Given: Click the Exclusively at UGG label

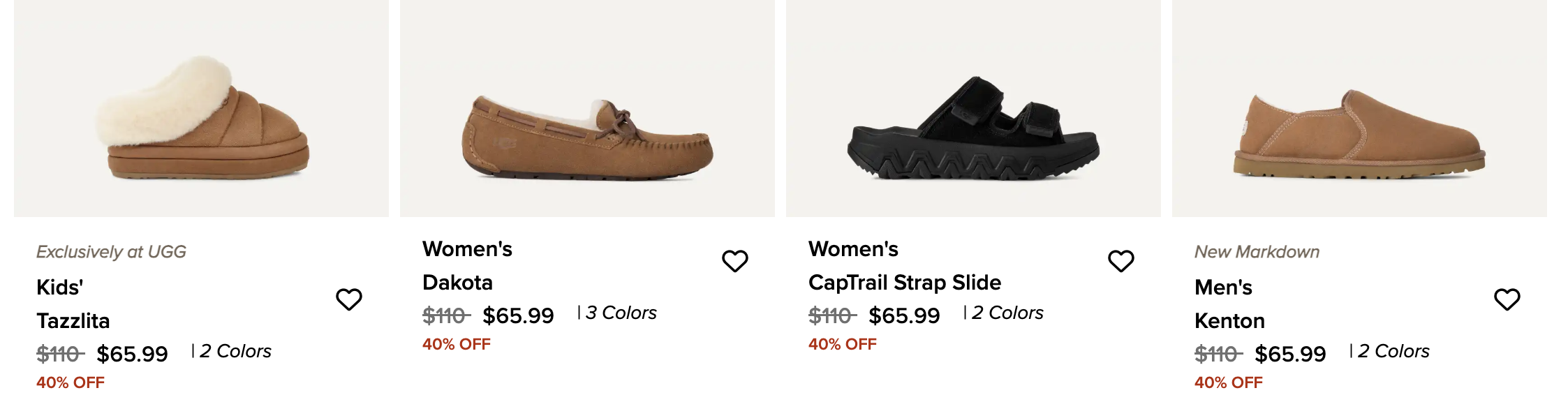Looking at the screenshot, I should coord(111,252).
